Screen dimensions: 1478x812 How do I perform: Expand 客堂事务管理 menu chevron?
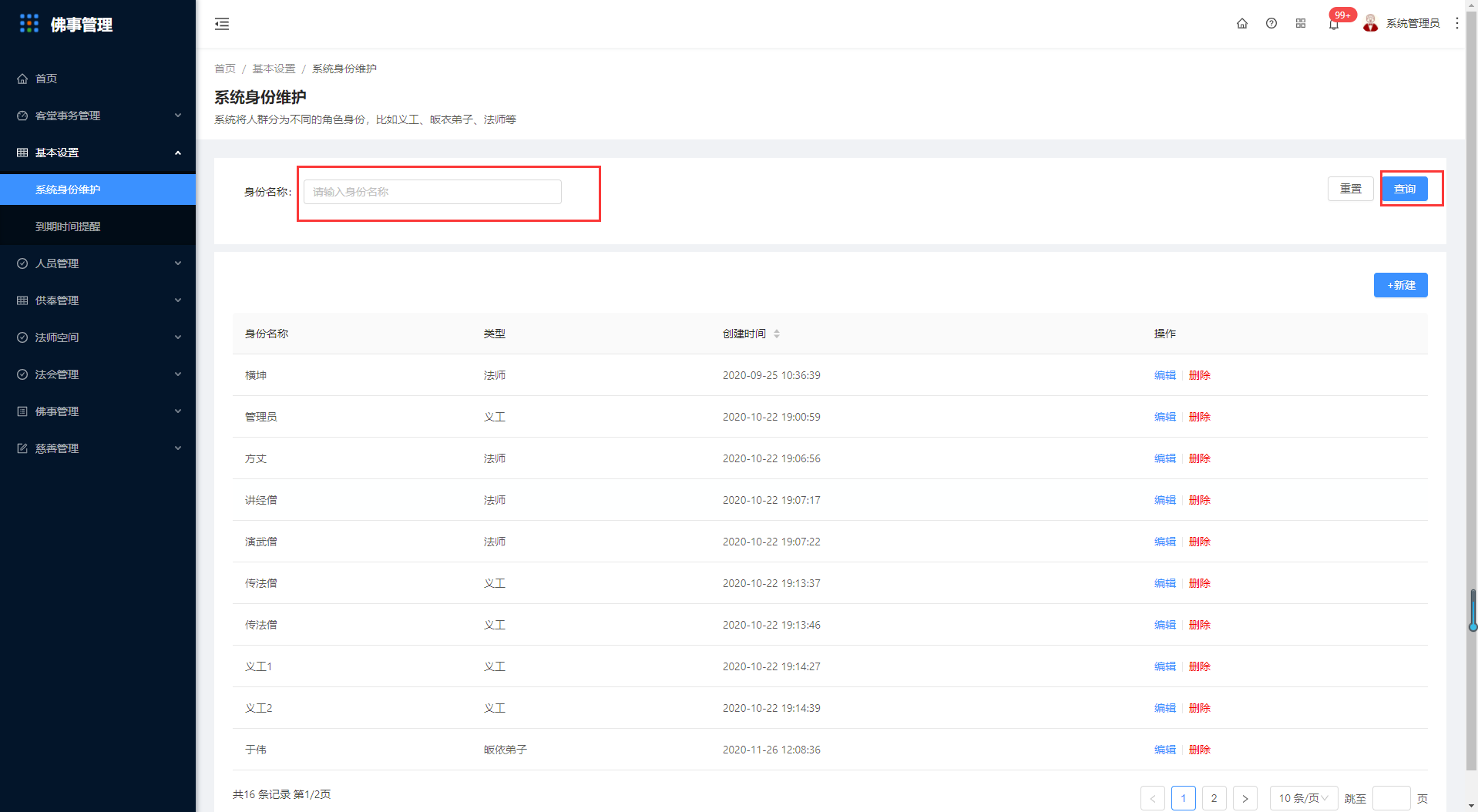click(x=178, y=116)
